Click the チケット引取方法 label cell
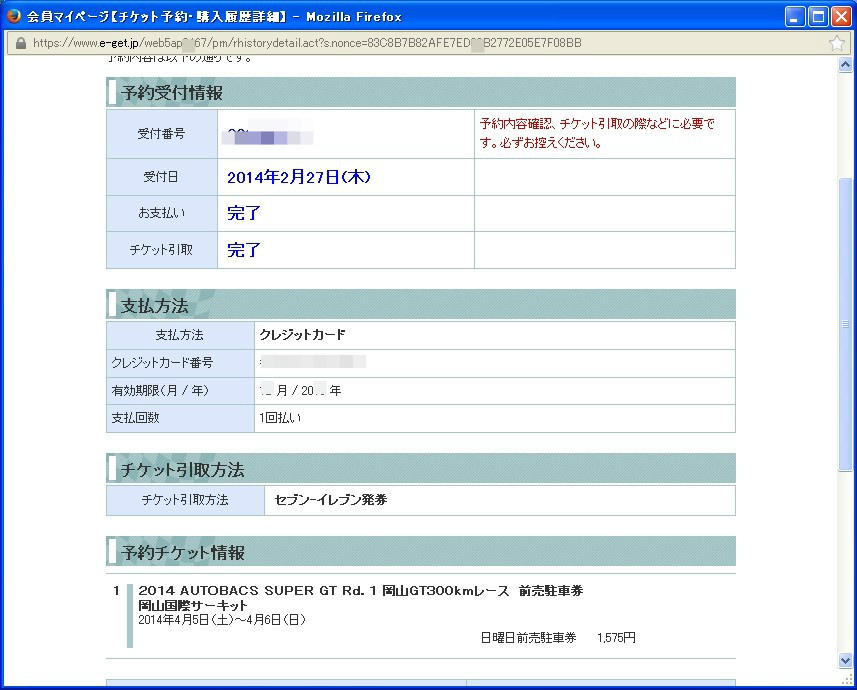 click(185, 500)
